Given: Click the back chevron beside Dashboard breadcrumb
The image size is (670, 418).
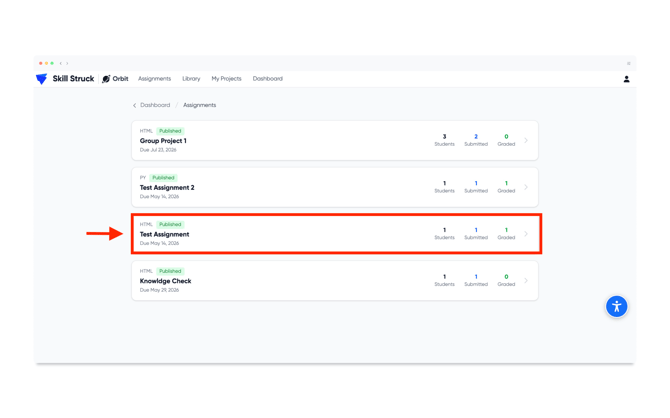Looking at the screenshot, I should 135,105.
